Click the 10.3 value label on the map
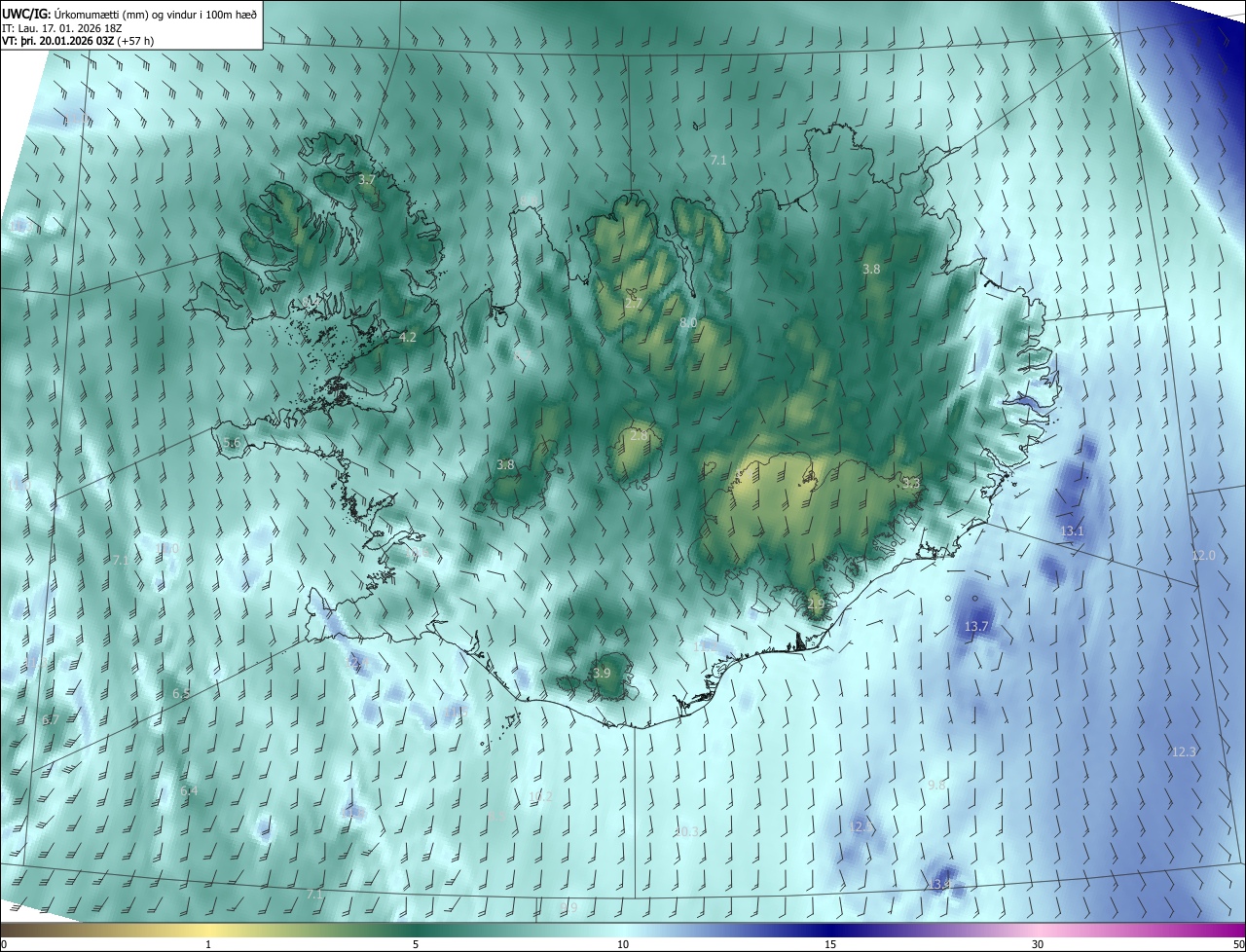1246x952 pixels. pos(687,832)
